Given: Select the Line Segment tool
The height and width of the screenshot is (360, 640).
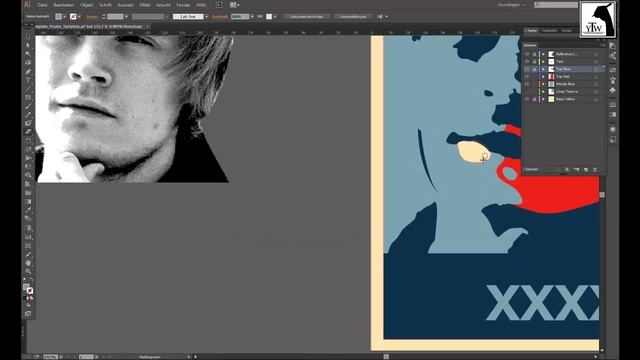Looking at the screenshot, I should 28,89.
